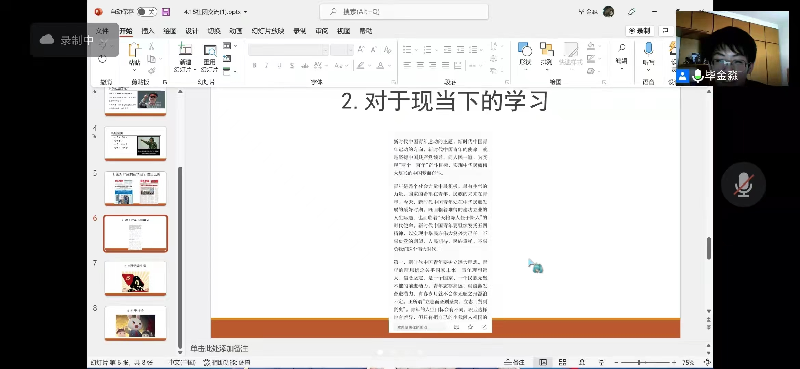The width and height of the screenshot is (800, 369).
Task: Open the font size dropdown
Action: pos(350,50)
